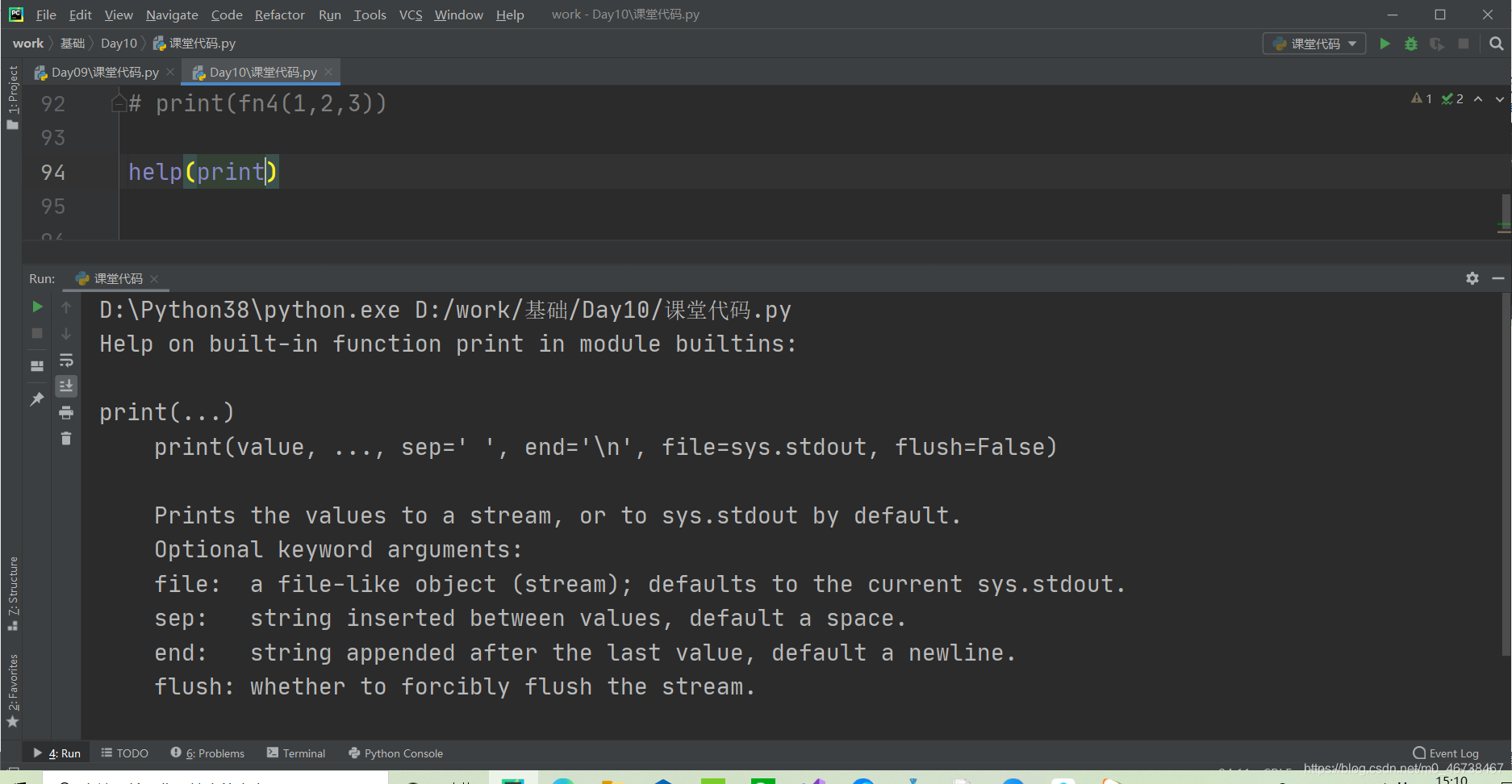1512x784 pixels.
Task: Restore layout icon in Run panel
Action: [37, 365]
